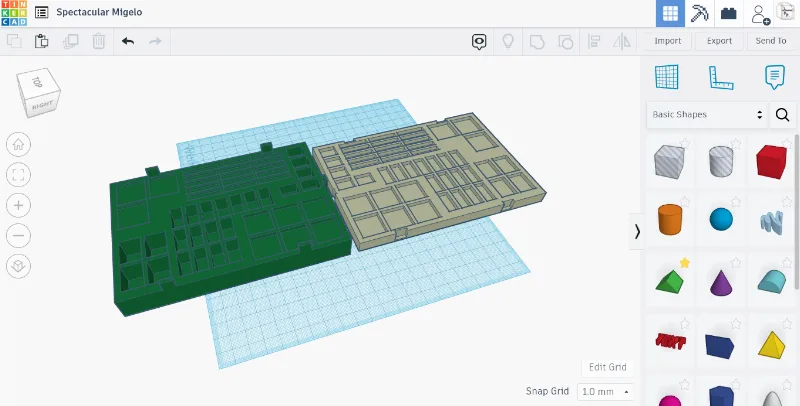Select the Scribble shape
The height and width of the screenshot is (406, 800).
click(x=771, y=223)
